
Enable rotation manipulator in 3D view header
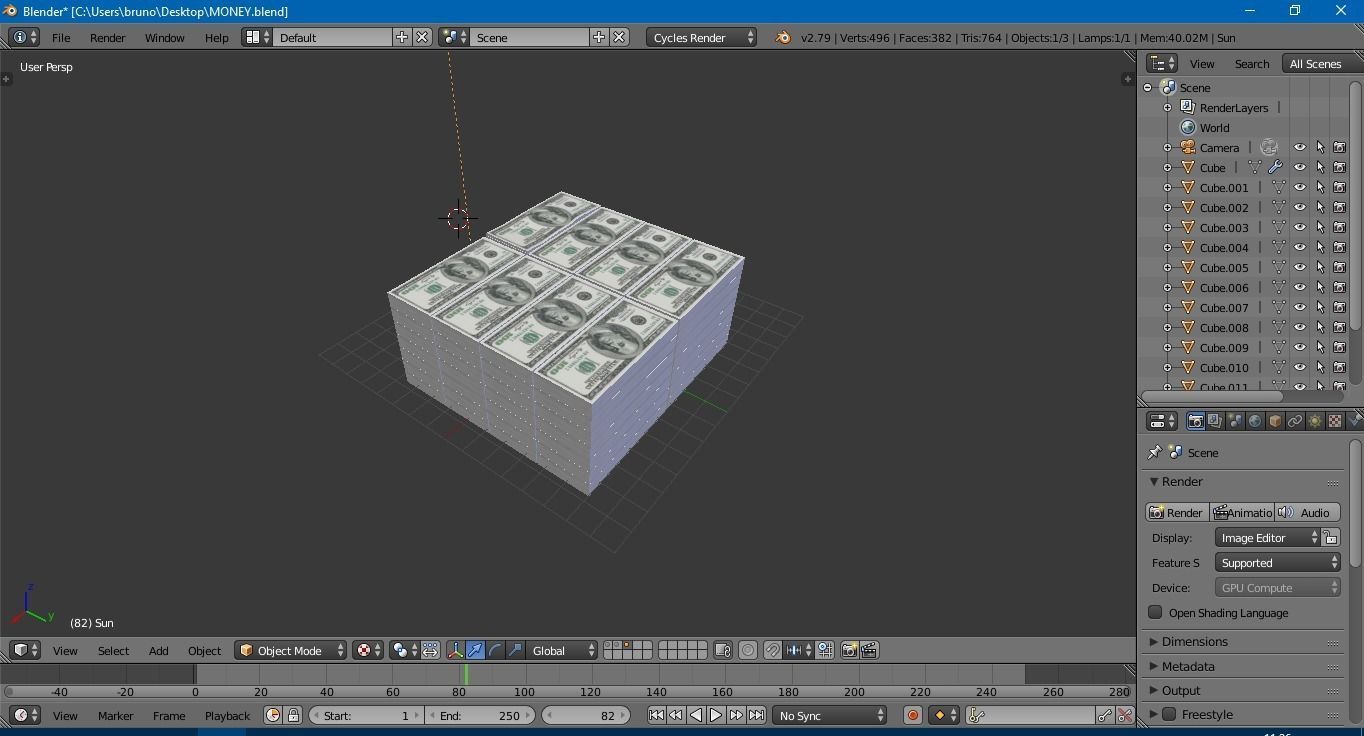pos(495,650)
